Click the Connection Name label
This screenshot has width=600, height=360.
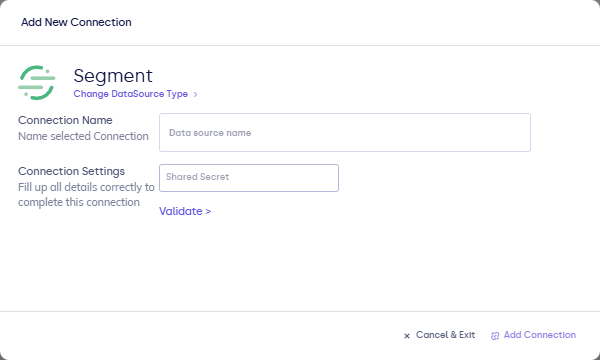point(65,120)
